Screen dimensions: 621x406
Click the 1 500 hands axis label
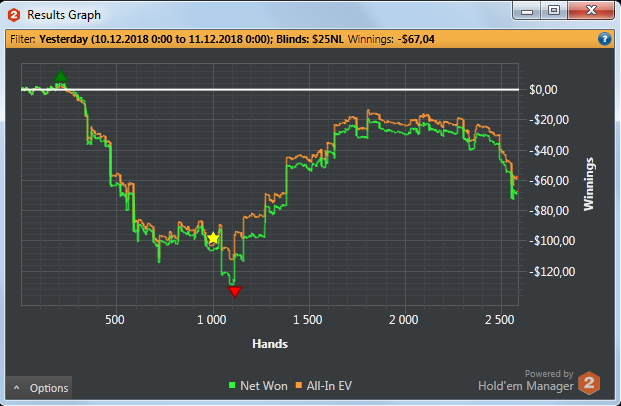(308, 320)
